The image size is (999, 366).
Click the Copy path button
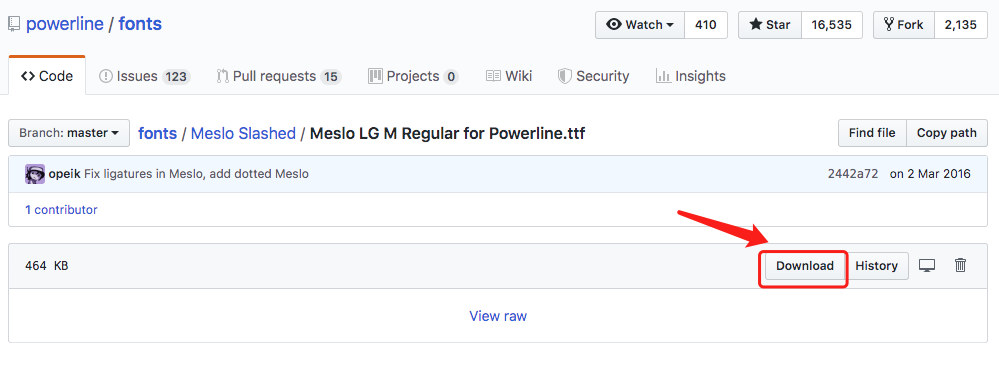[x=947, y=133]
